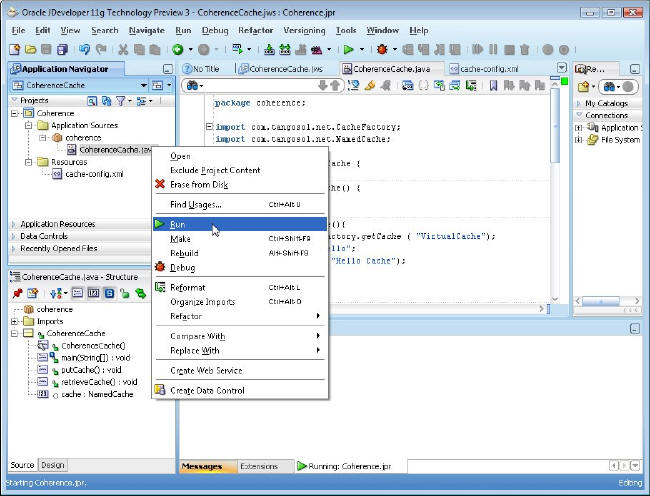Viewport: 650px width, 496px height.
Task: Click the Sort icon in Structure panel toolbar
Action: pyautogui.click(x=56, y=292)
